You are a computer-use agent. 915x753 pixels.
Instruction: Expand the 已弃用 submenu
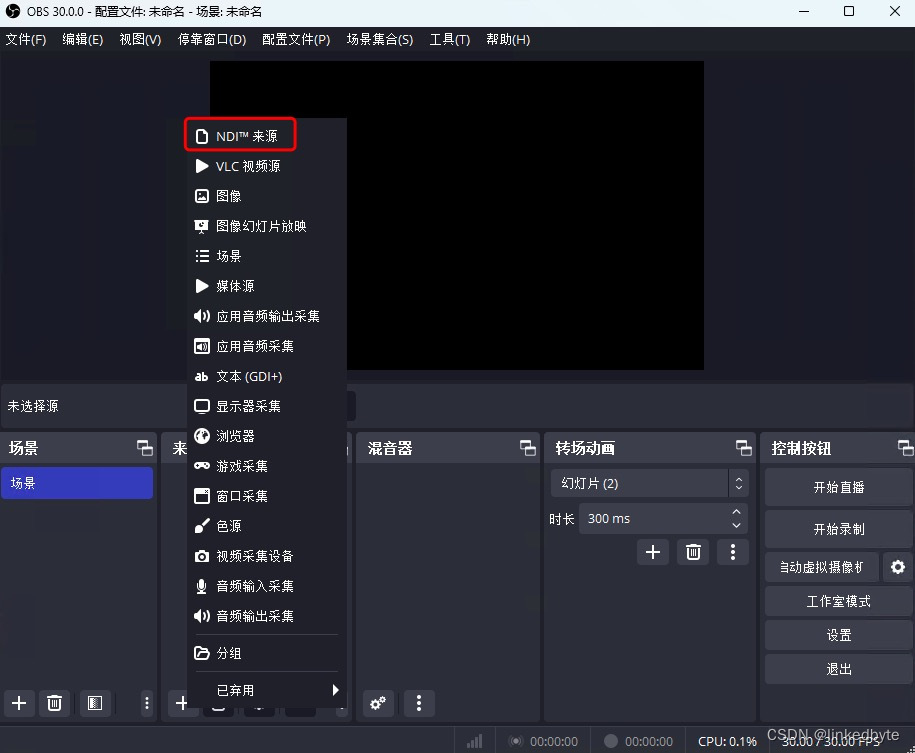pyautogui.click(x=267, y=691)
